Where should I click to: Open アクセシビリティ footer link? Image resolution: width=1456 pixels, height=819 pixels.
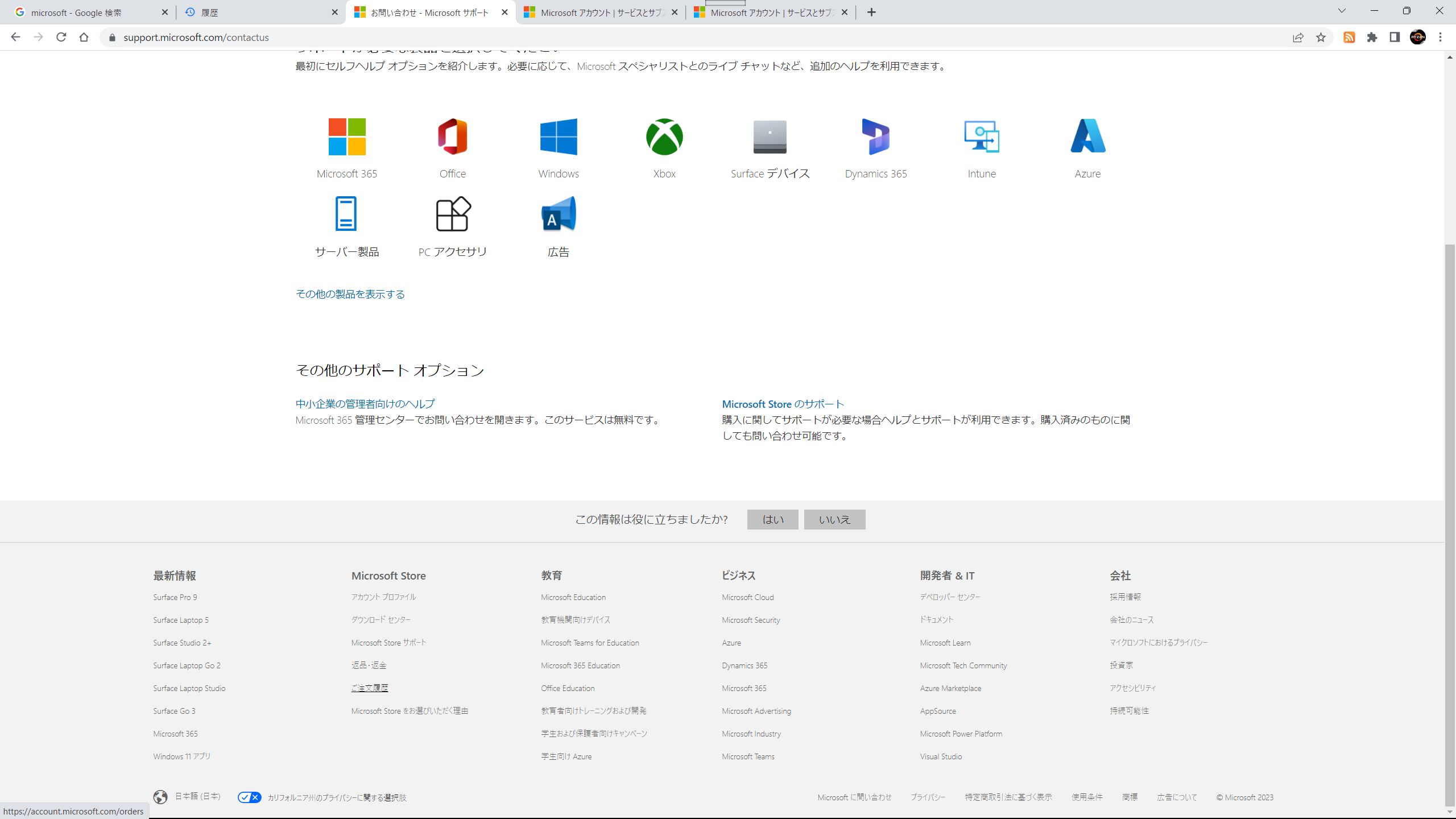(1132, 688)
